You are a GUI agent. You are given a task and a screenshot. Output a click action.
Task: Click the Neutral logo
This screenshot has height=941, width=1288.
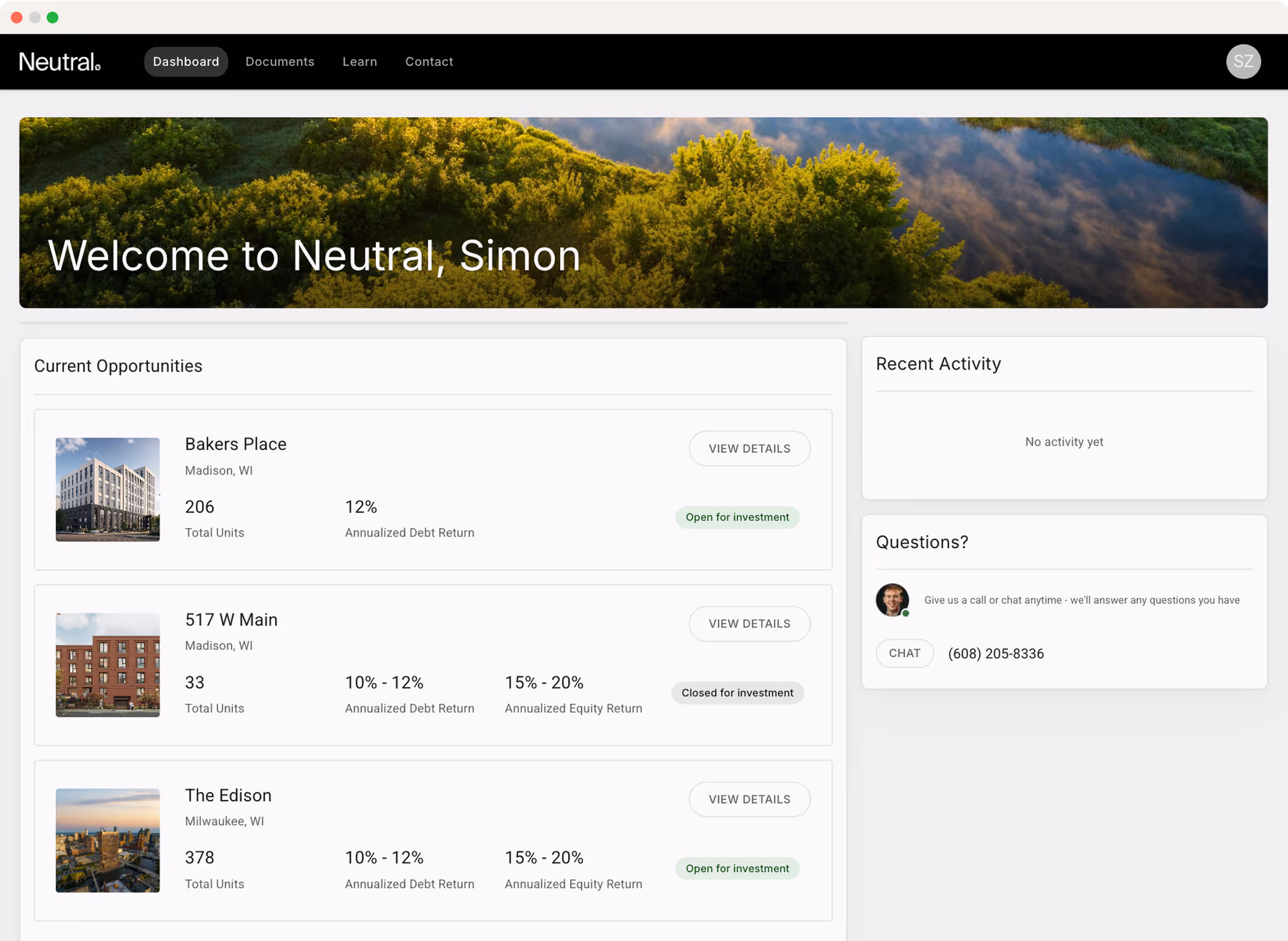[60, 62]
